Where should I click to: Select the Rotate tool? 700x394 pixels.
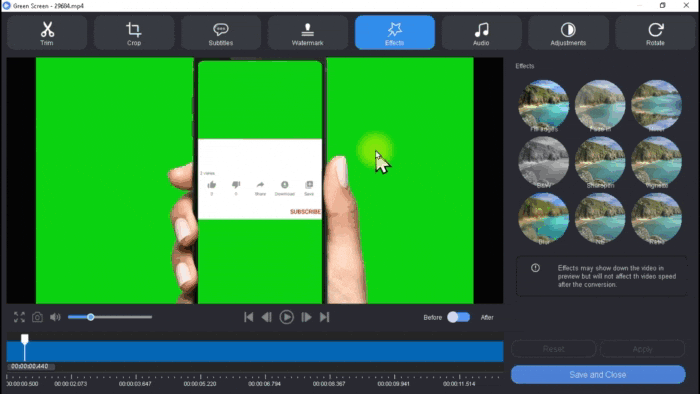point(655,33)
